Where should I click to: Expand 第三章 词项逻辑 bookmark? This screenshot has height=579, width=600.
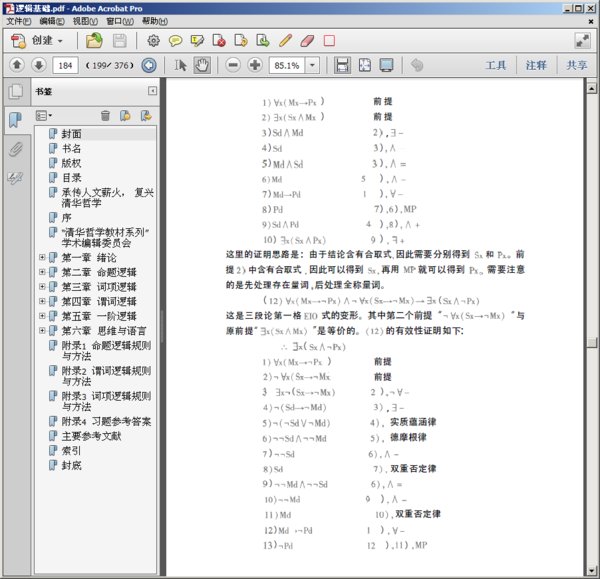42,287
